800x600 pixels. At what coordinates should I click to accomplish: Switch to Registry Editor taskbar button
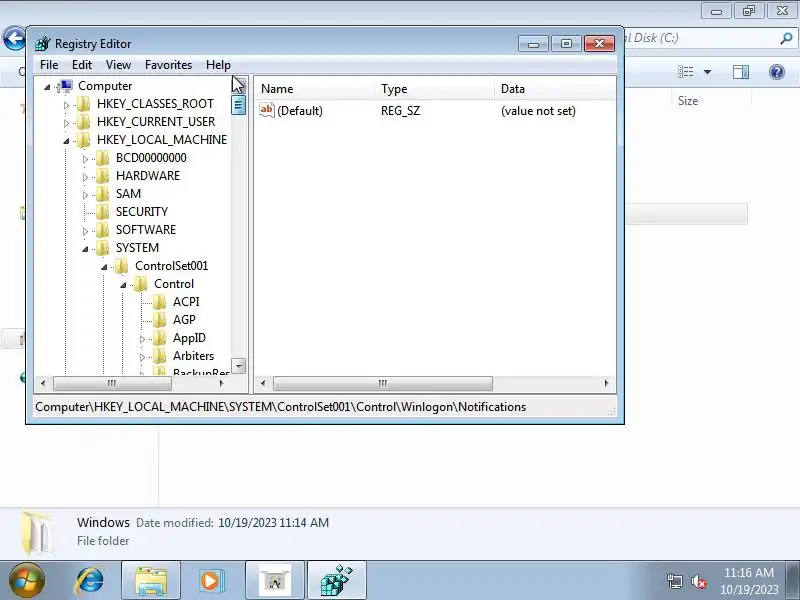tap(337, 581)
